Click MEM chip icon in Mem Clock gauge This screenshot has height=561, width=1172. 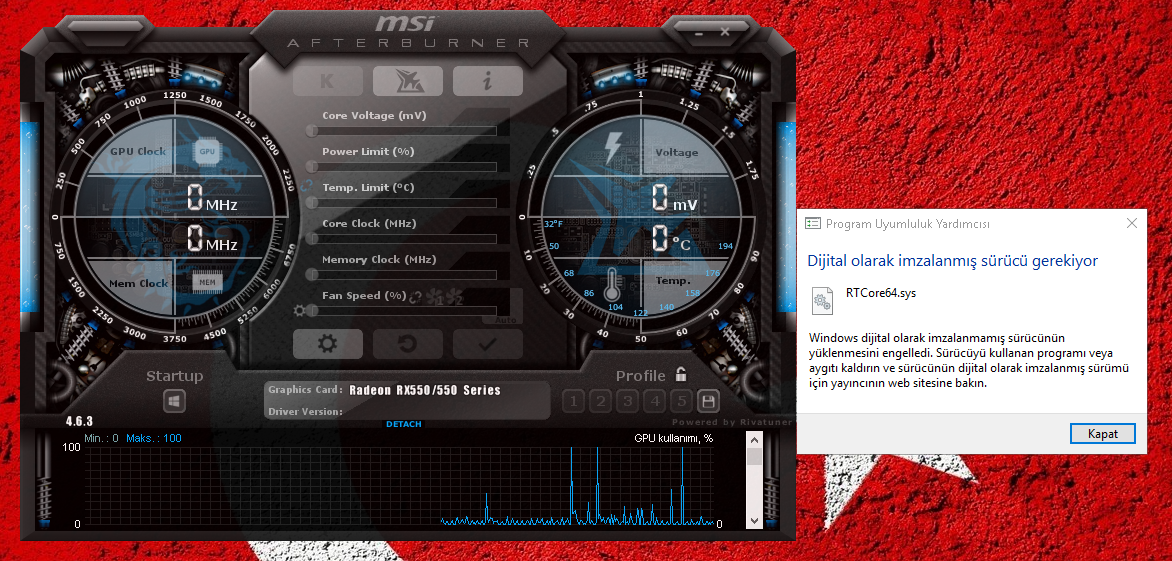[x=207, y=282]
